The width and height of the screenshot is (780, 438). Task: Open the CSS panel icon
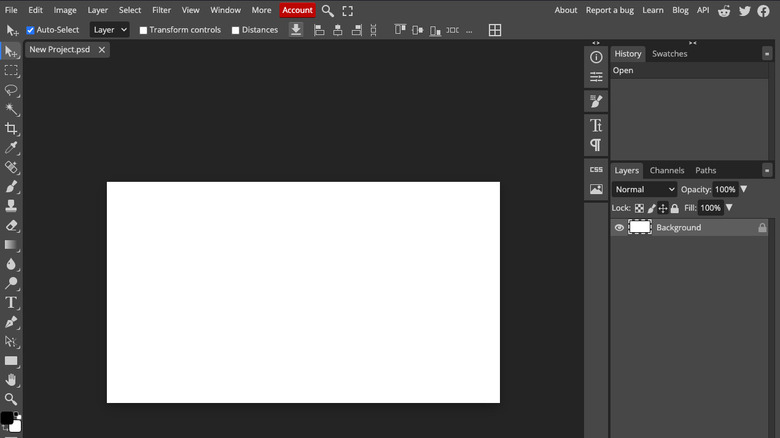[x=596, y=170]
